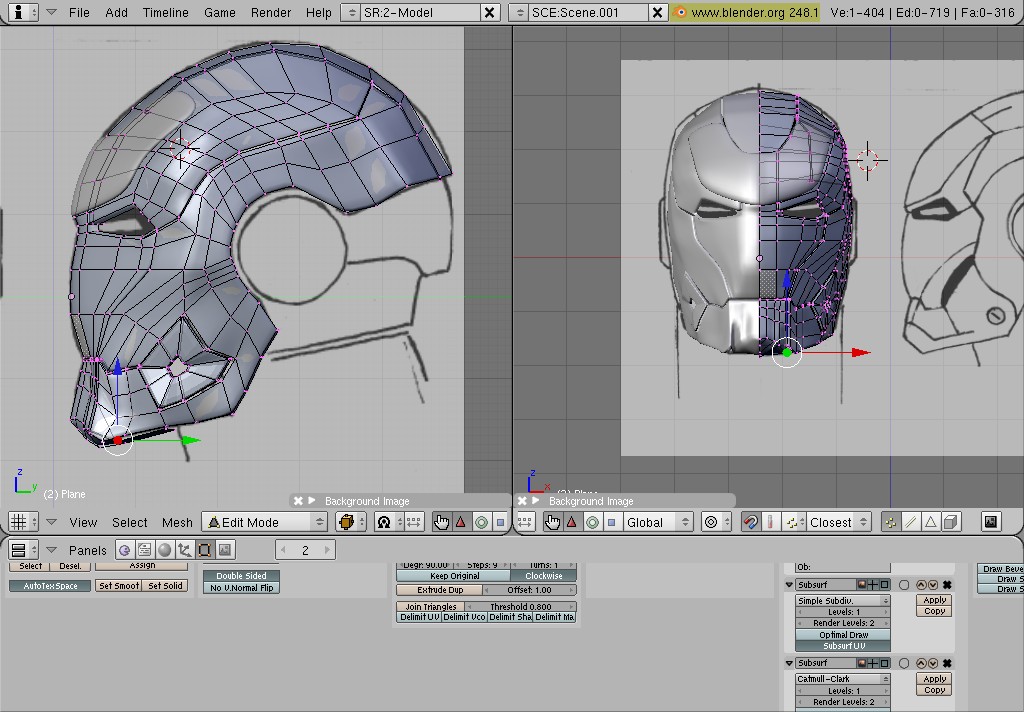The height and width of the screenshot is (712, 1024).
Task: Open the Object context axes icon
Action: point(185,550)
